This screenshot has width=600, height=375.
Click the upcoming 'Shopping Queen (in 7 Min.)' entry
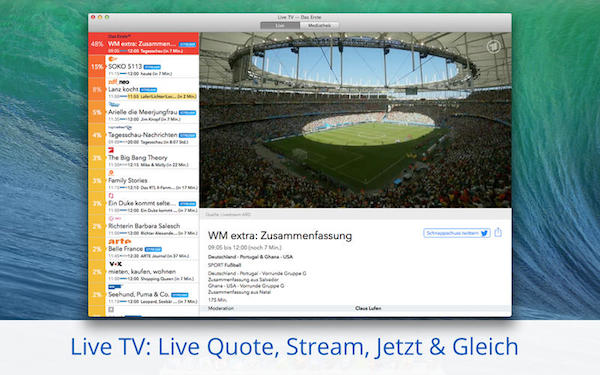tap(168, 279)
